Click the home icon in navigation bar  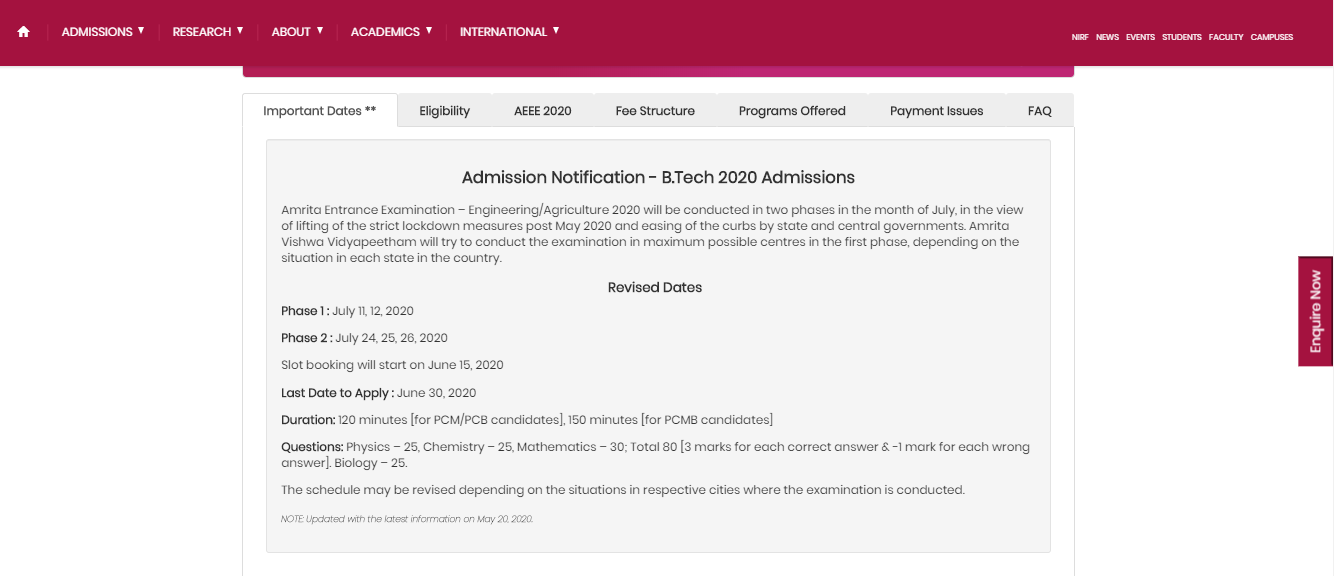point(24,32)
